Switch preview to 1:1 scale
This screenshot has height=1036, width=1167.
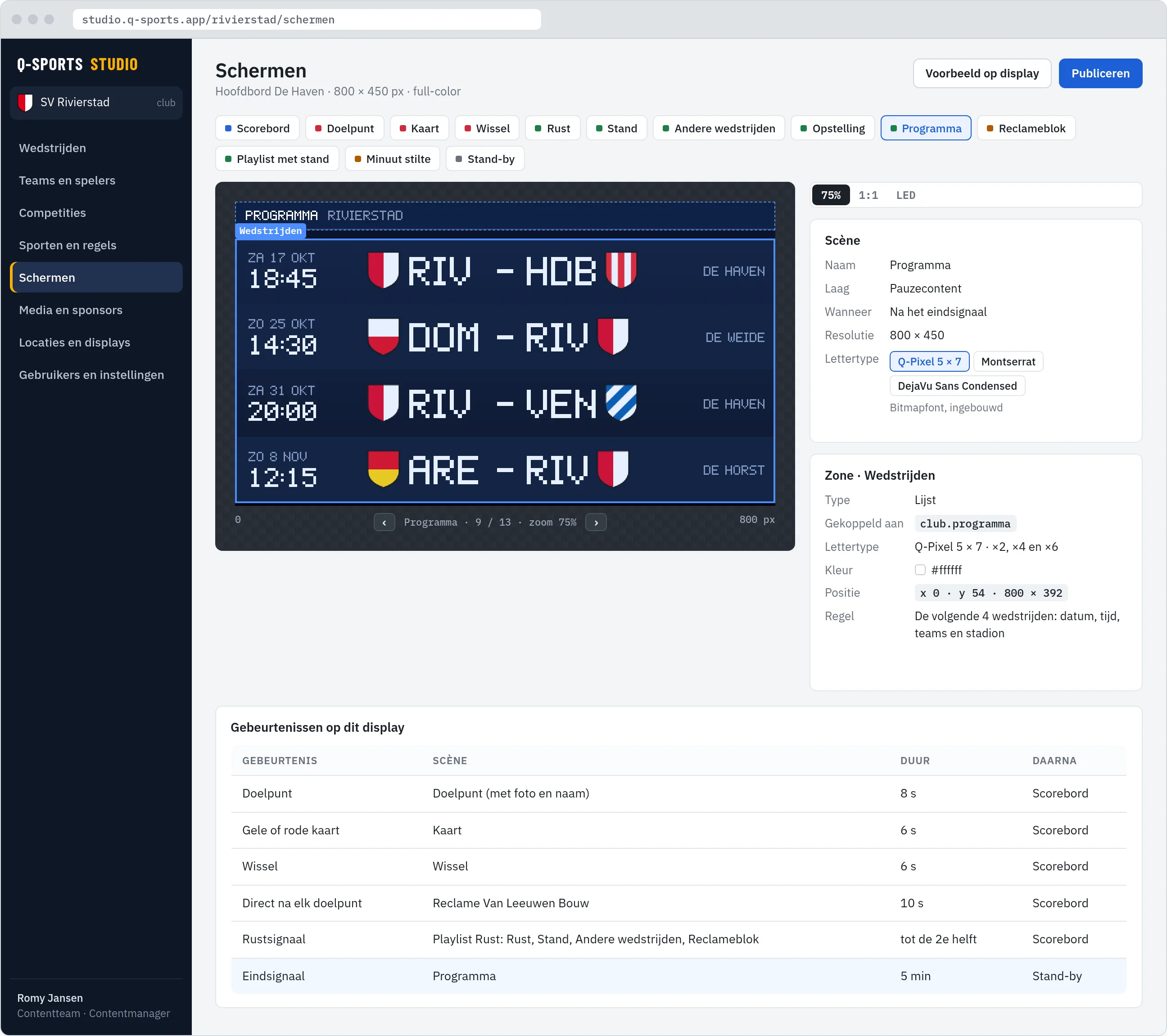pyautogui.click(x=868, y=195)
